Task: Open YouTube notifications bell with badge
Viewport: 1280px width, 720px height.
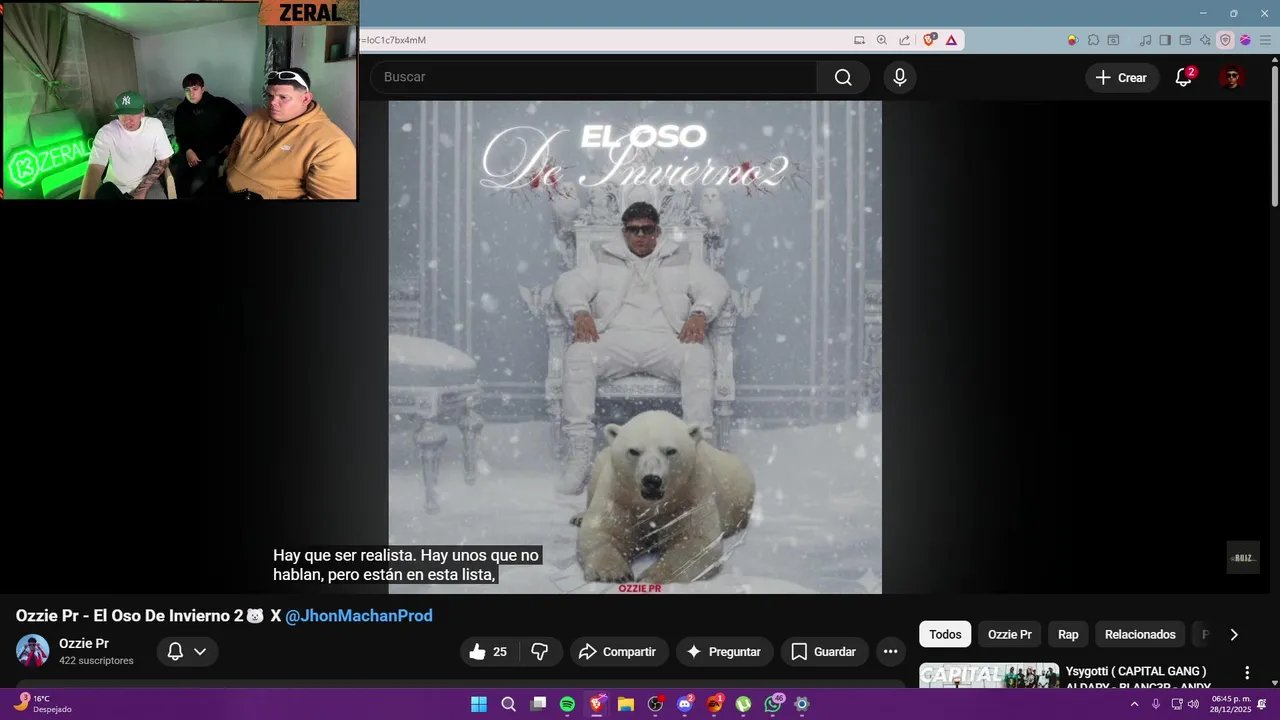Action: pyautogui.click(x=1184, y=77)
